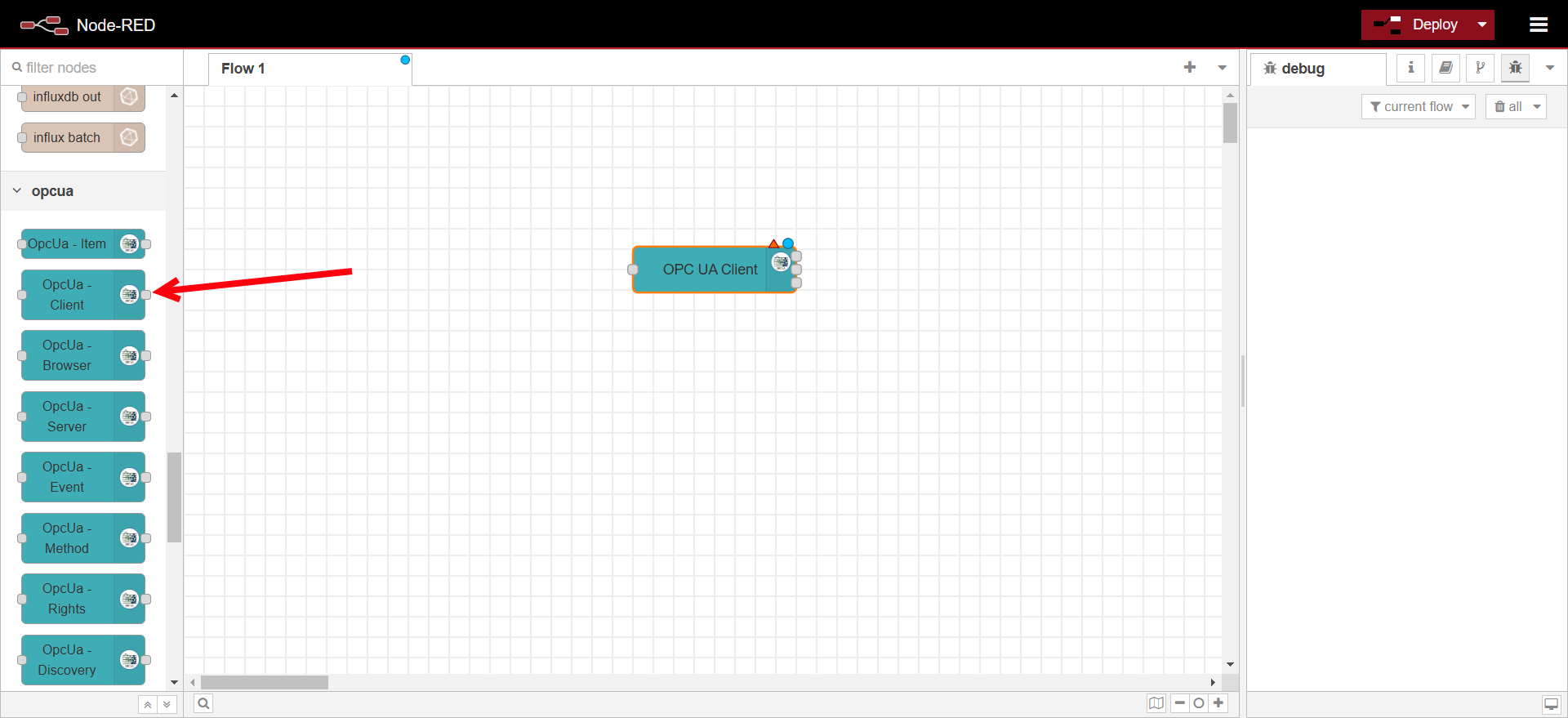The image size is (1568, 718).
Task: Click the palette scroll down arrow
Action: (x=174, y=682)
